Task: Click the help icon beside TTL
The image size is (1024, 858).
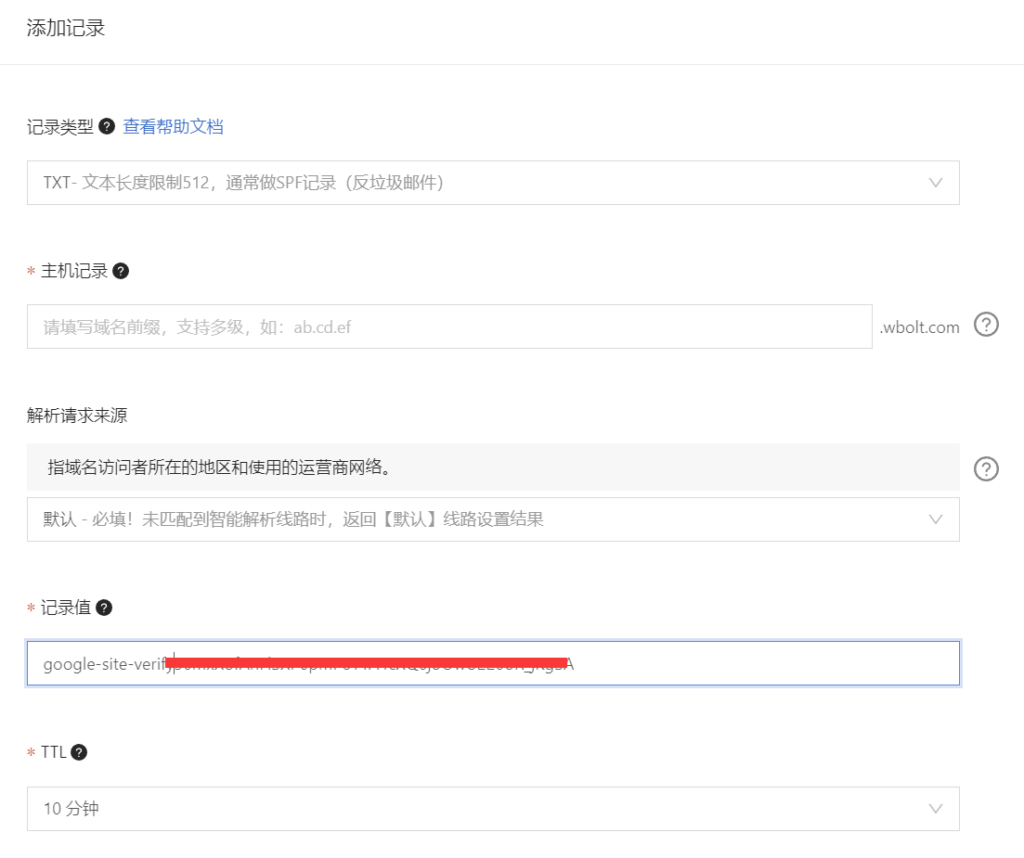Action: (x=79, y=752)
